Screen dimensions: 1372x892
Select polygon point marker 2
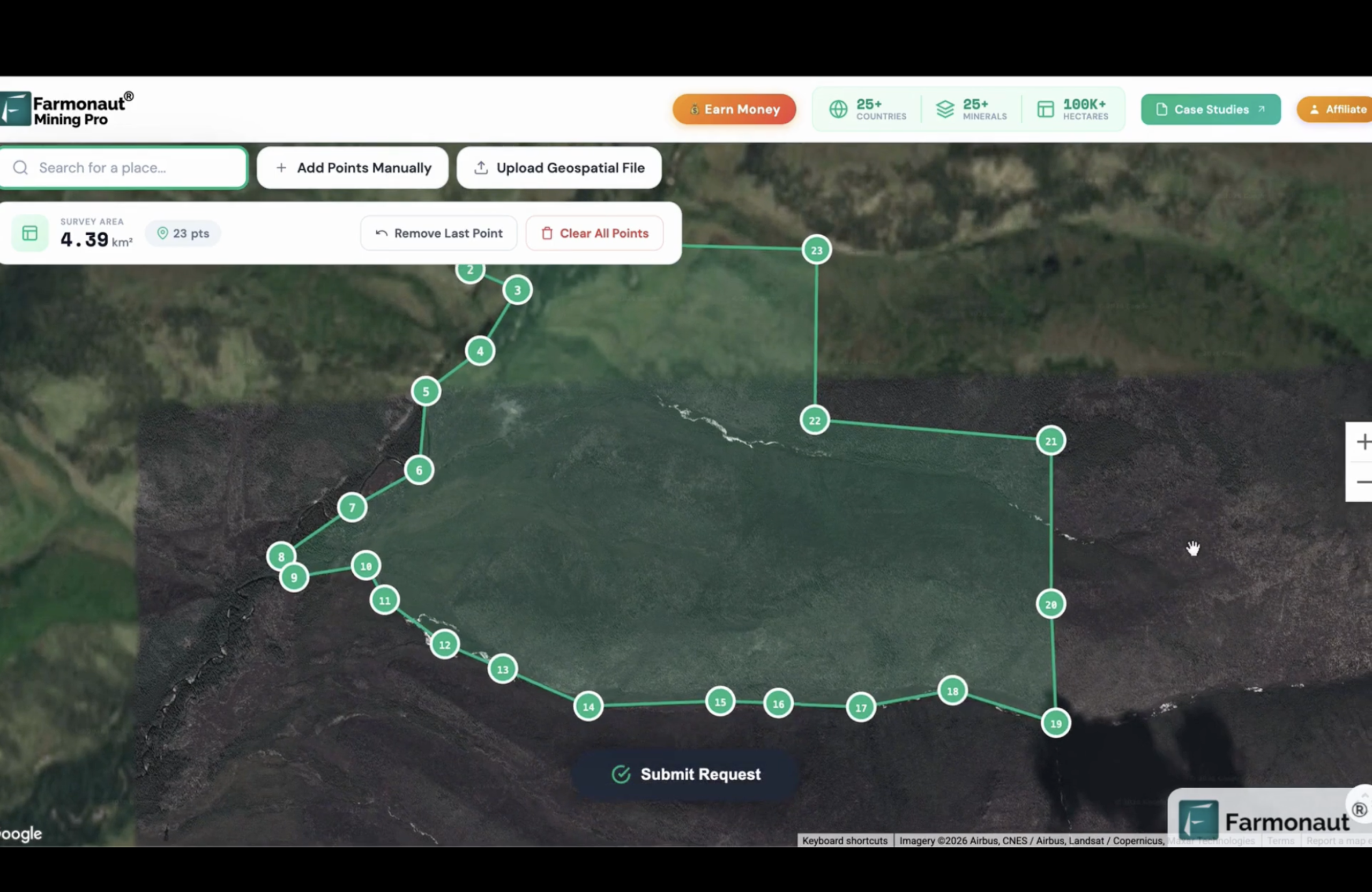coord(471,271)
